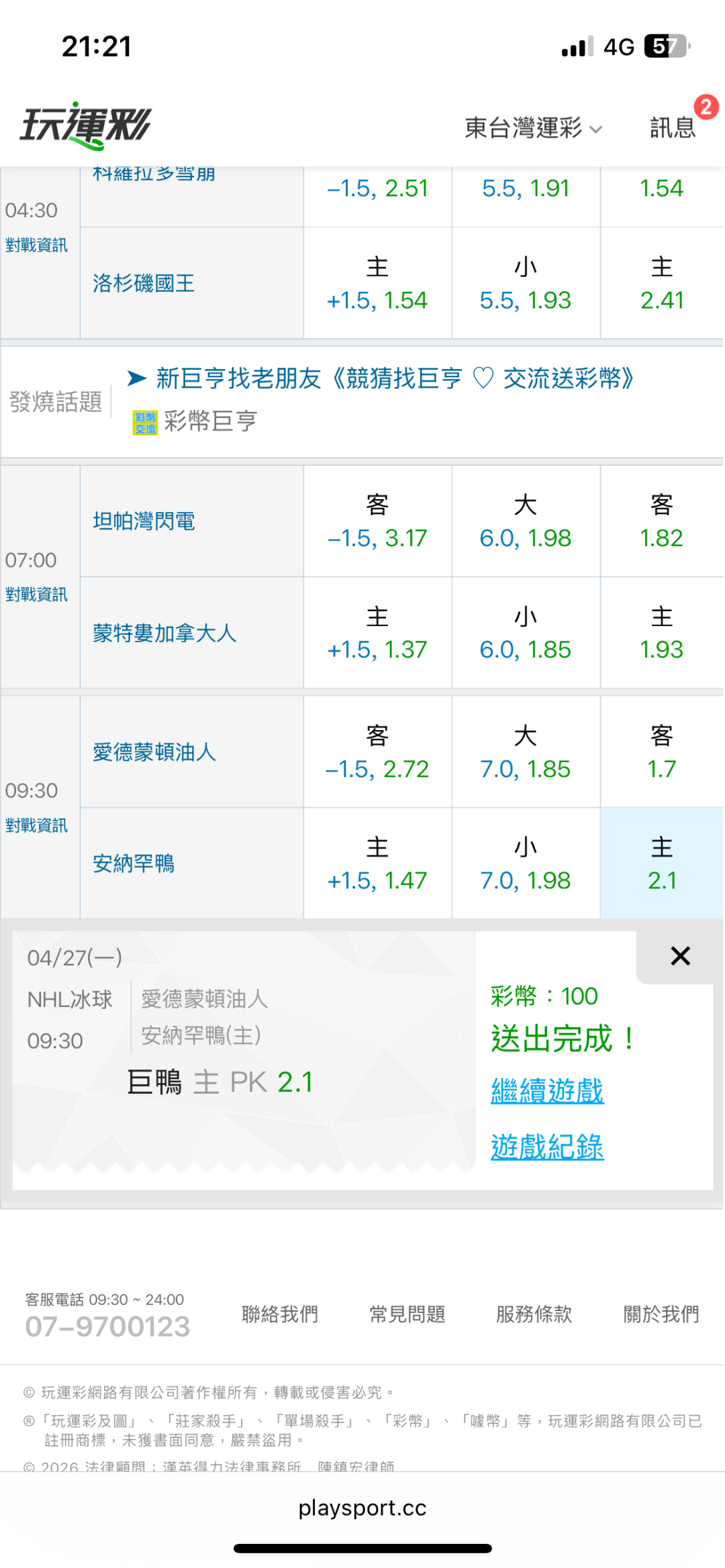Close the bet confirmation slip
This screenshot has width=725, height=1568.
(x=680, y=956)
